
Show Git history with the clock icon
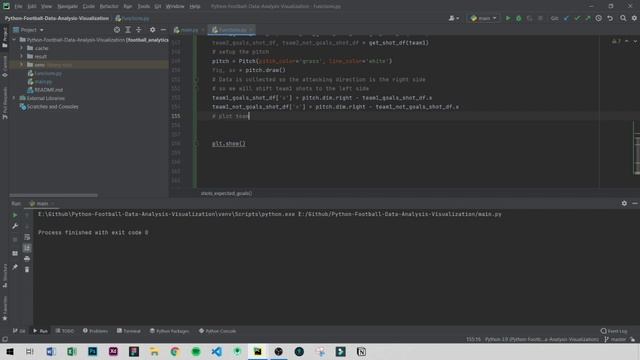[599, 18]
